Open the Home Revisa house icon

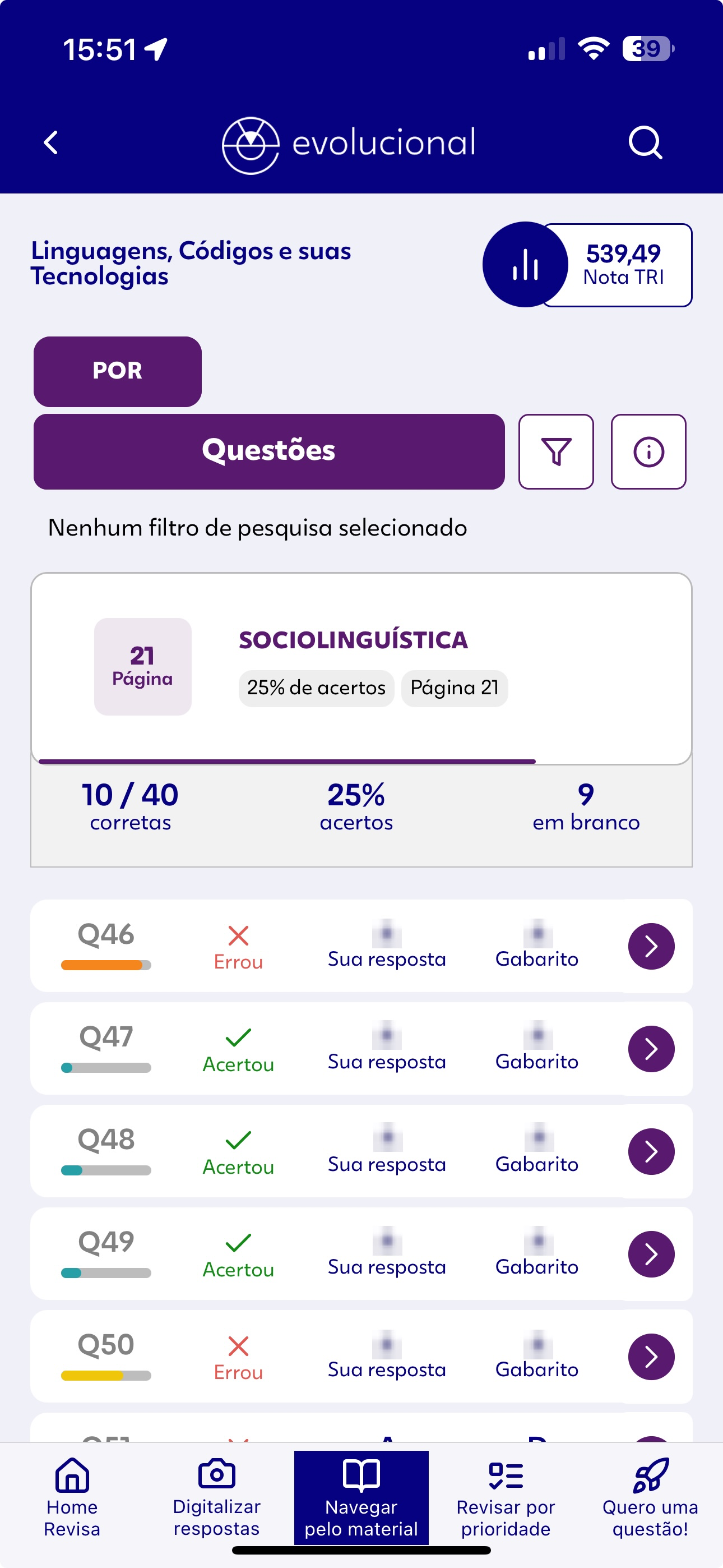(x=72, y=1475)
